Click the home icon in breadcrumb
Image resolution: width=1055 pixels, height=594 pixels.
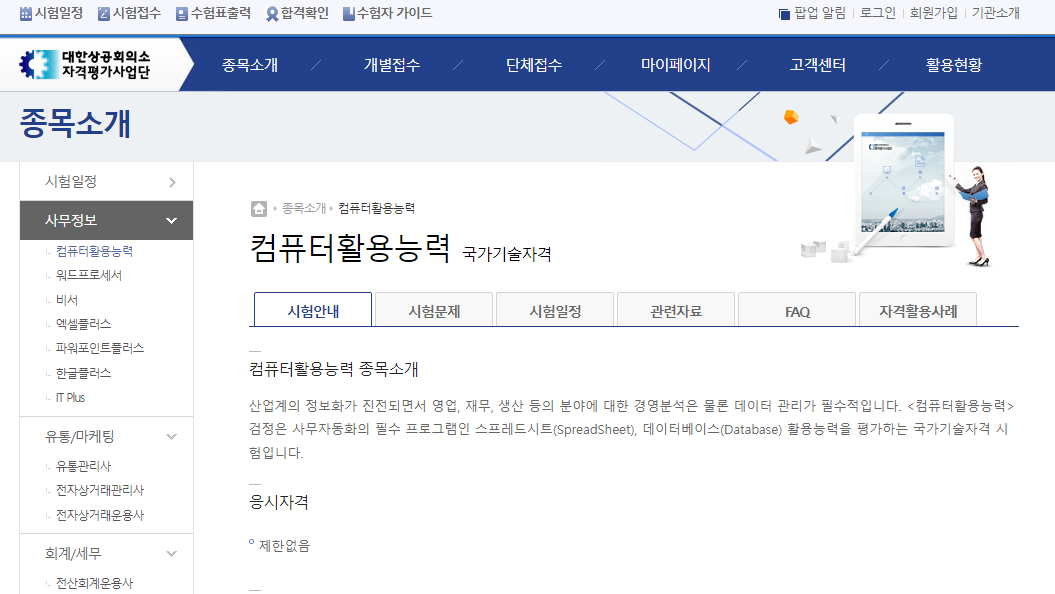point(259,209)
